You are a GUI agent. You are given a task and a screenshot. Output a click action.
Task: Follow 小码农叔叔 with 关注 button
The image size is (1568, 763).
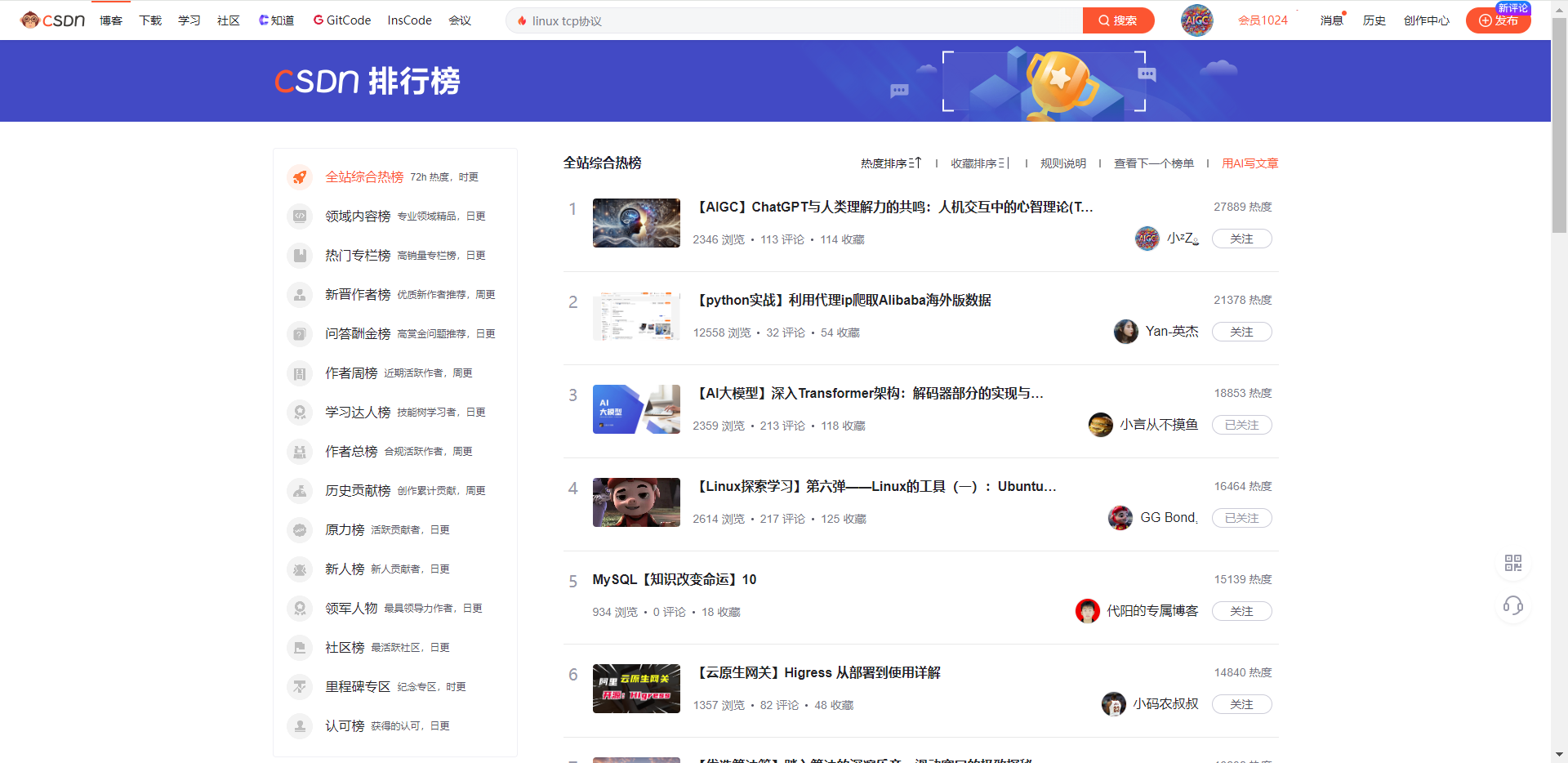(1241, 704)
